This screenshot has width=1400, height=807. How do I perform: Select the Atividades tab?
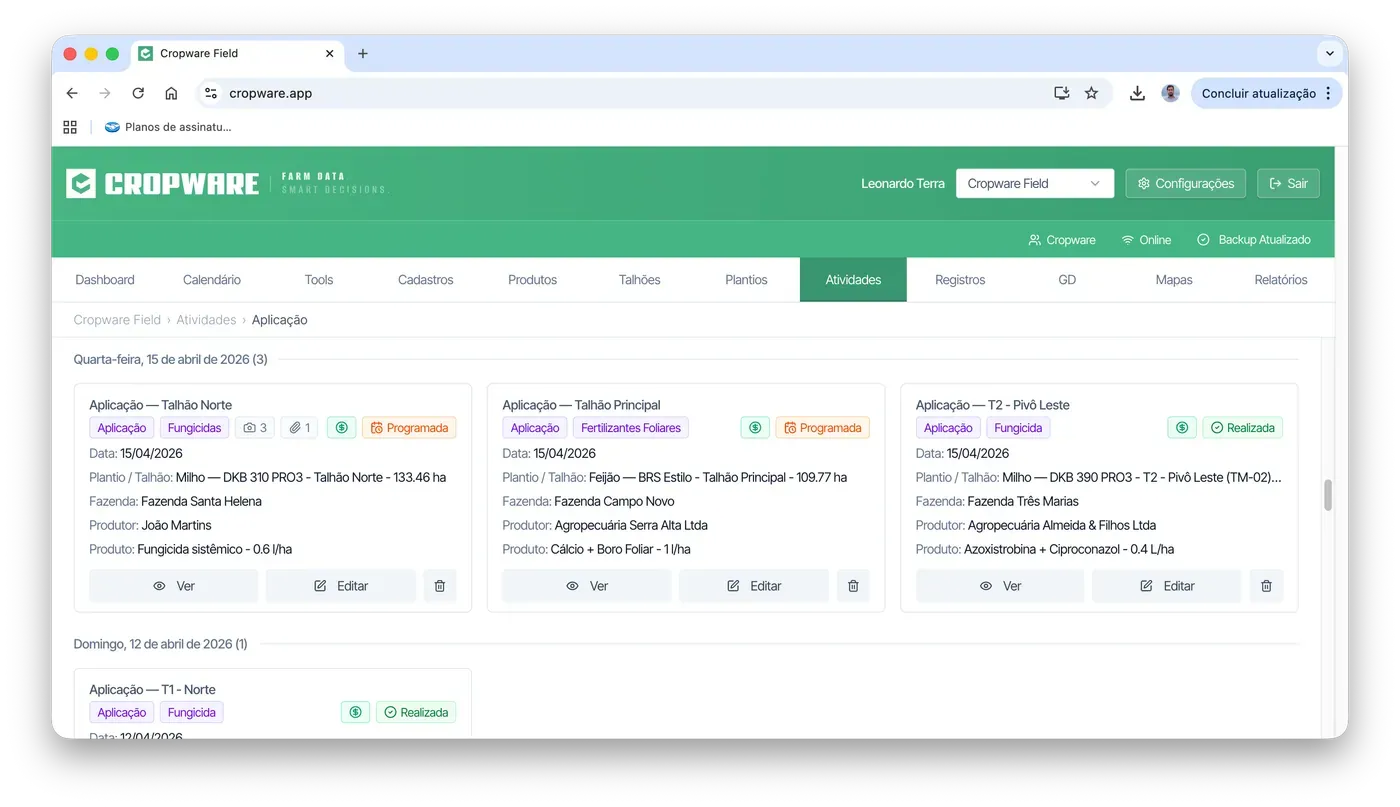click(x=853, y=280)
